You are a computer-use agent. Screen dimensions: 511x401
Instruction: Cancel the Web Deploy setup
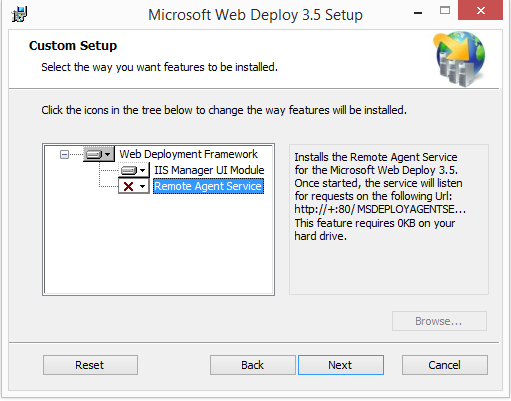(445, 365)
